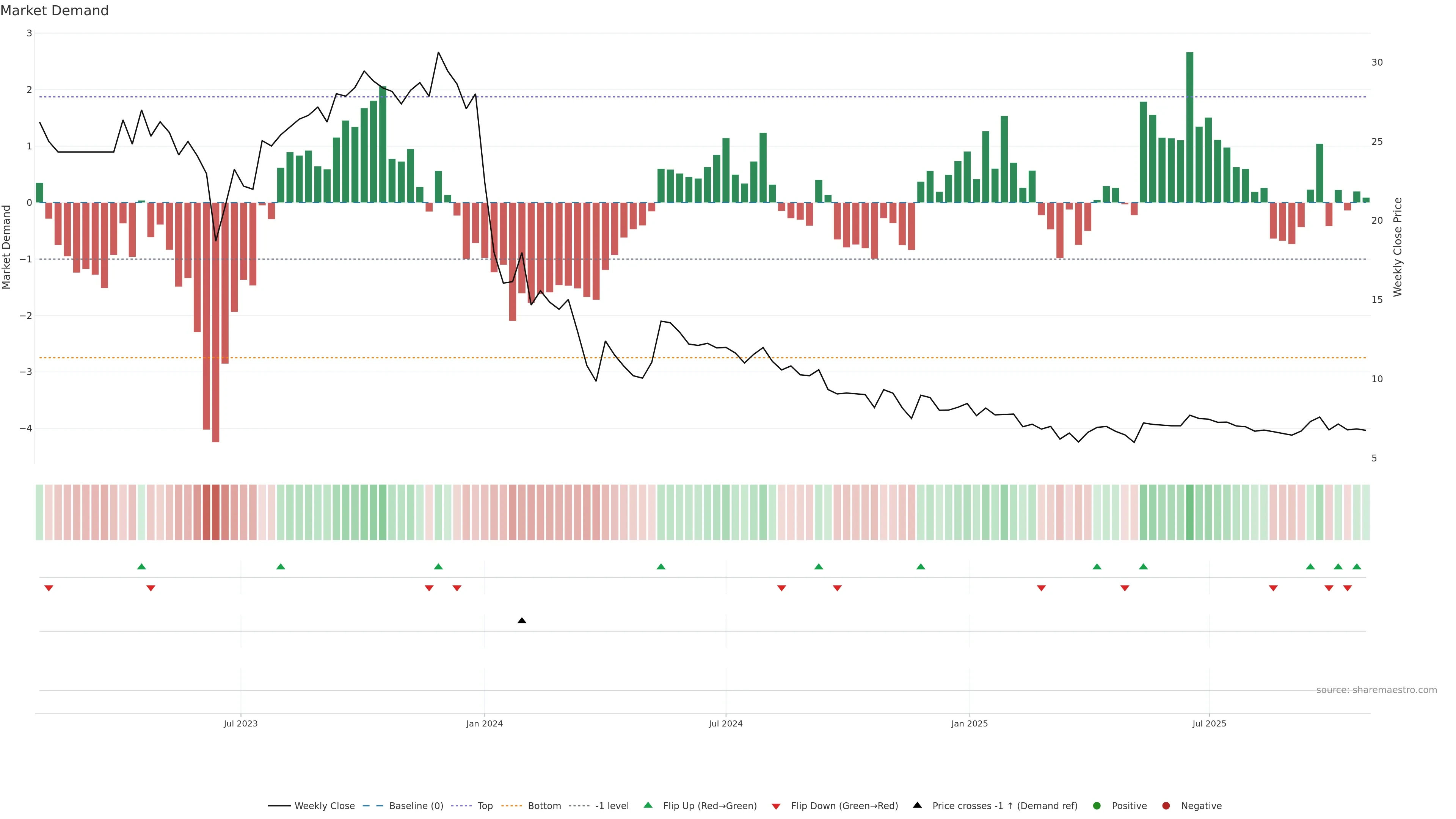Click the Market Demand chart title
Screen dimensions: 1456x819
(x=54, y=11)
